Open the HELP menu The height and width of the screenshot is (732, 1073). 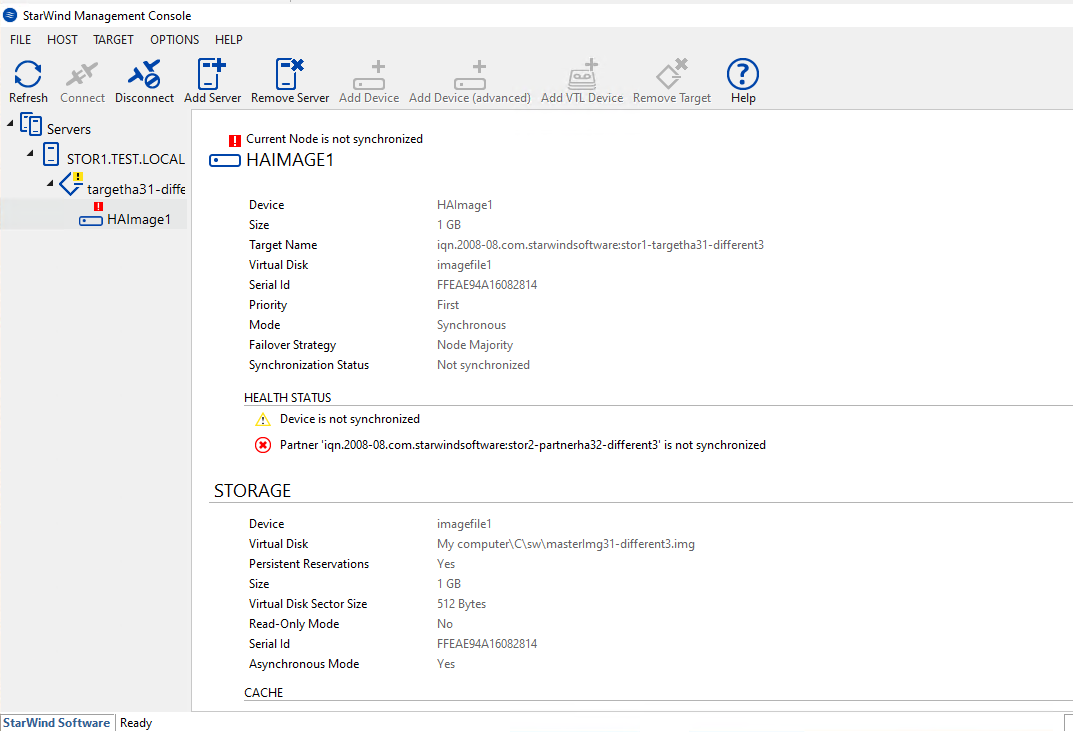(x=229, y=40)
